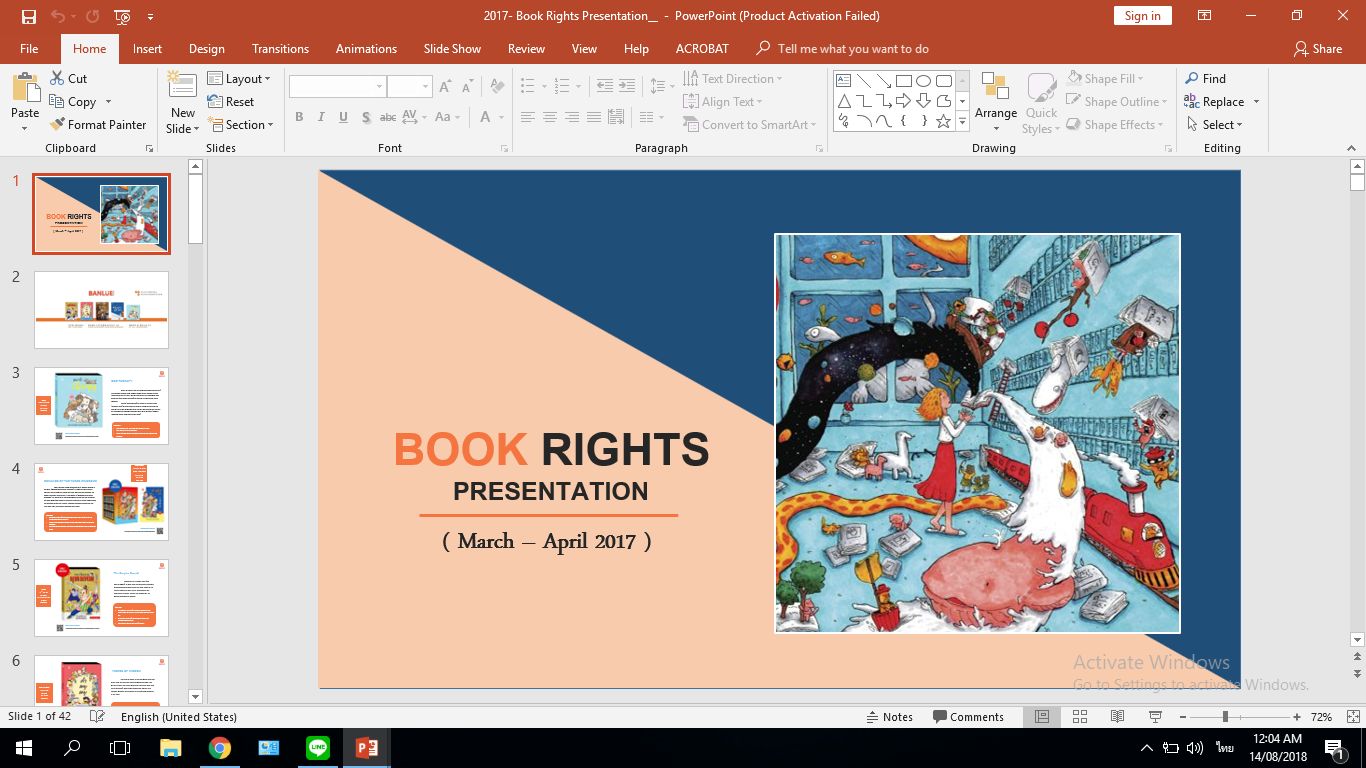Screen dimensions: 1366x768
Task: Open the Shape Fill dropdown
Action: coord(1106,79)
